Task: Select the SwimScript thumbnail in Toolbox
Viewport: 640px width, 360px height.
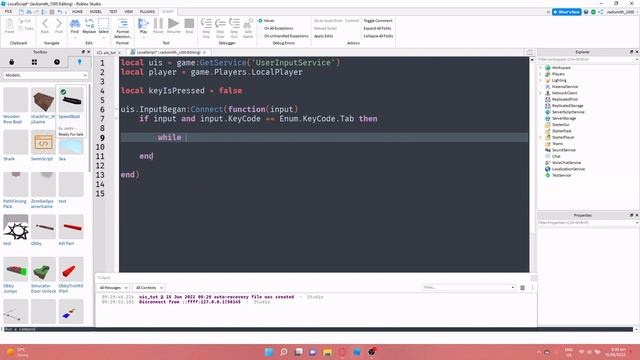Action: point(43,142)
